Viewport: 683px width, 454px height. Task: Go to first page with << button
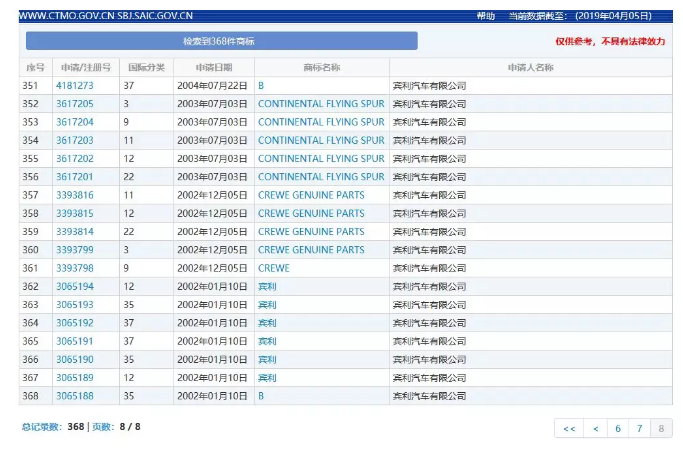click(x=569, y=428)
